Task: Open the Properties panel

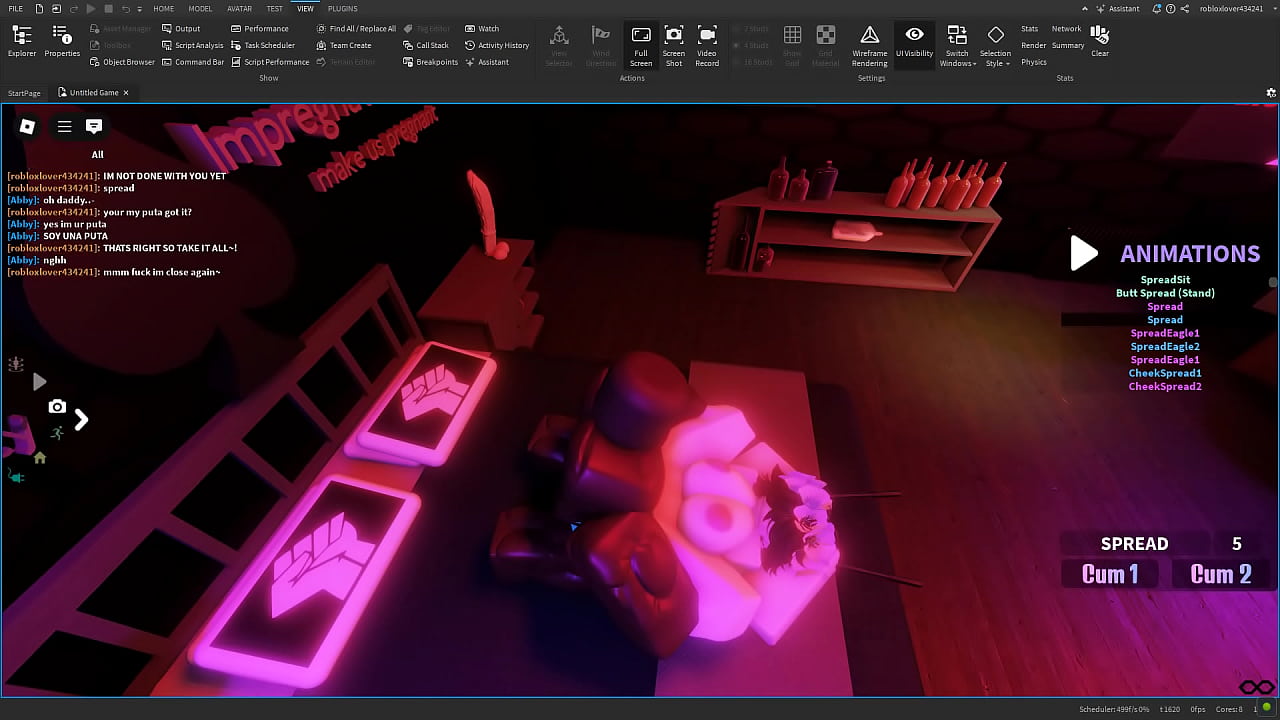Action: pyautogui.click(x=62, y=42)
